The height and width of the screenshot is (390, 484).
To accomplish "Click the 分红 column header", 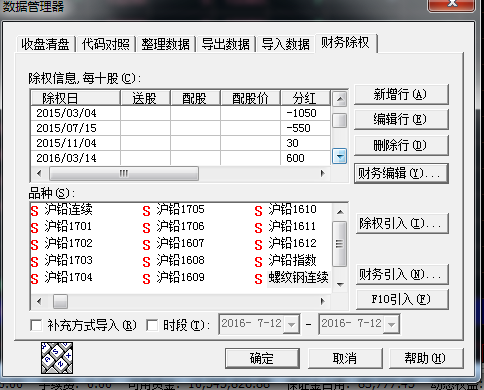I will [306, 98].
